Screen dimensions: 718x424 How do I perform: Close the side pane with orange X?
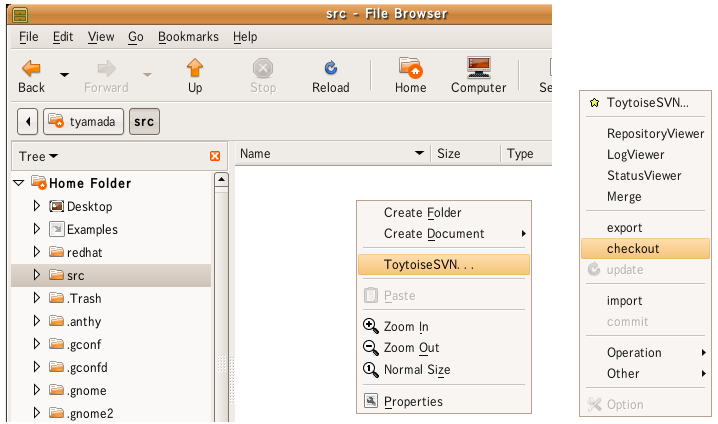215,156
